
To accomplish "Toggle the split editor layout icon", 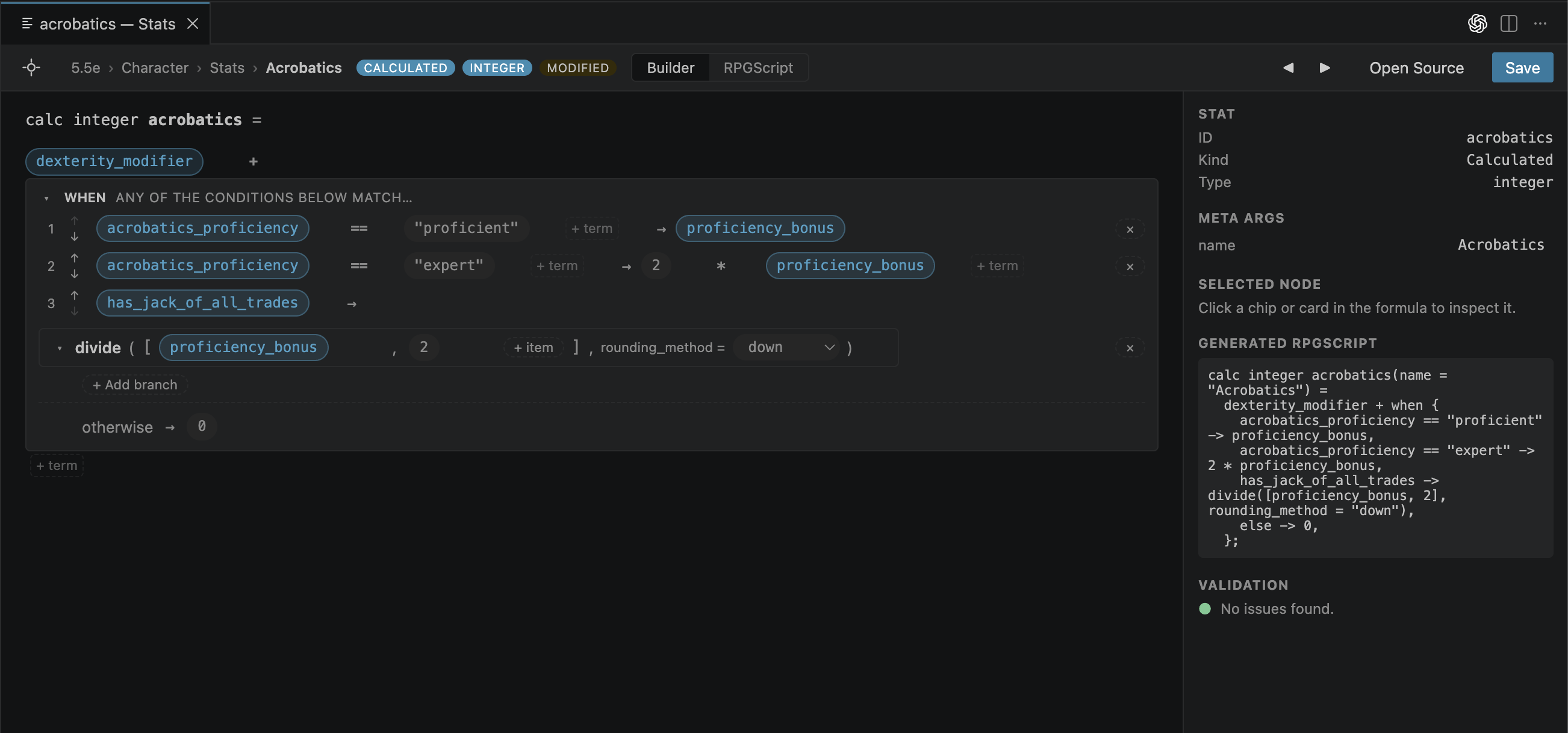I will coord(1508,23).
